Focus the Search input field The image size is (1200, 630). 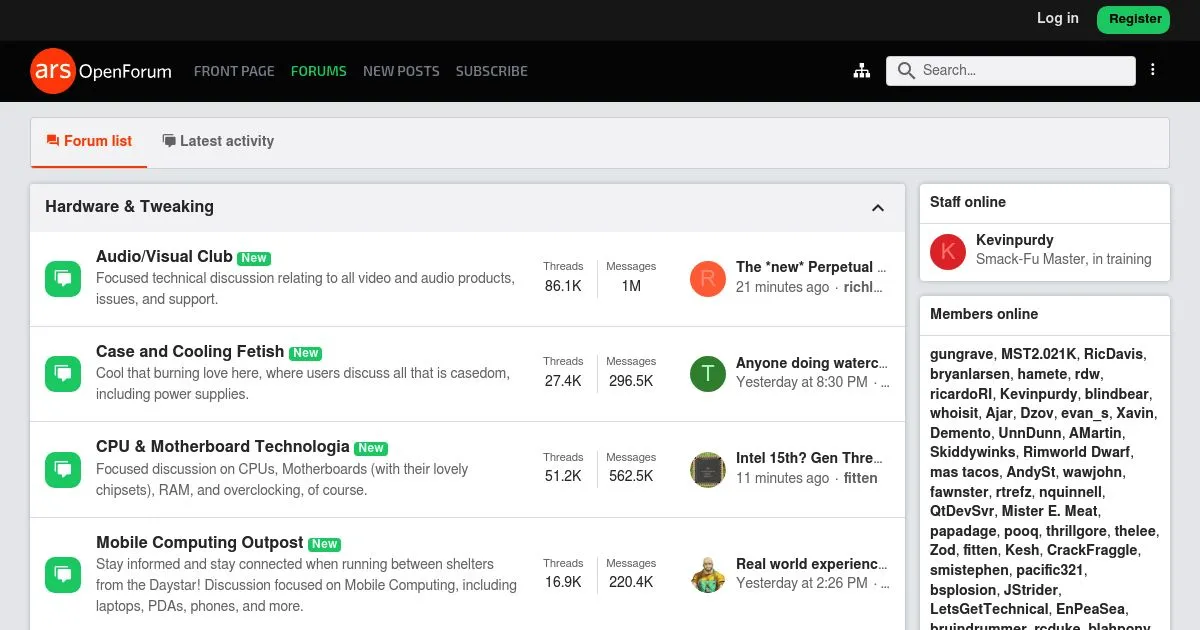1011,71
